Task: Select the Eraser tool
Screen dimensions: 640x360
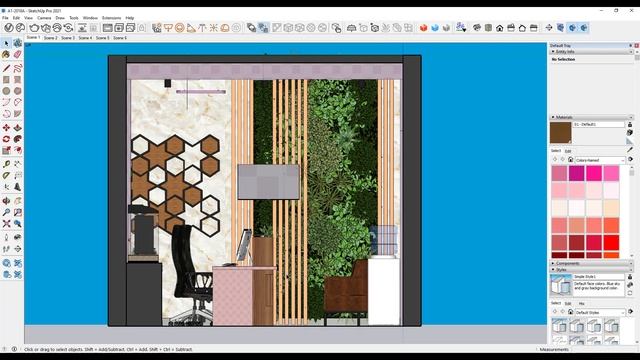Action: [18, 54]
